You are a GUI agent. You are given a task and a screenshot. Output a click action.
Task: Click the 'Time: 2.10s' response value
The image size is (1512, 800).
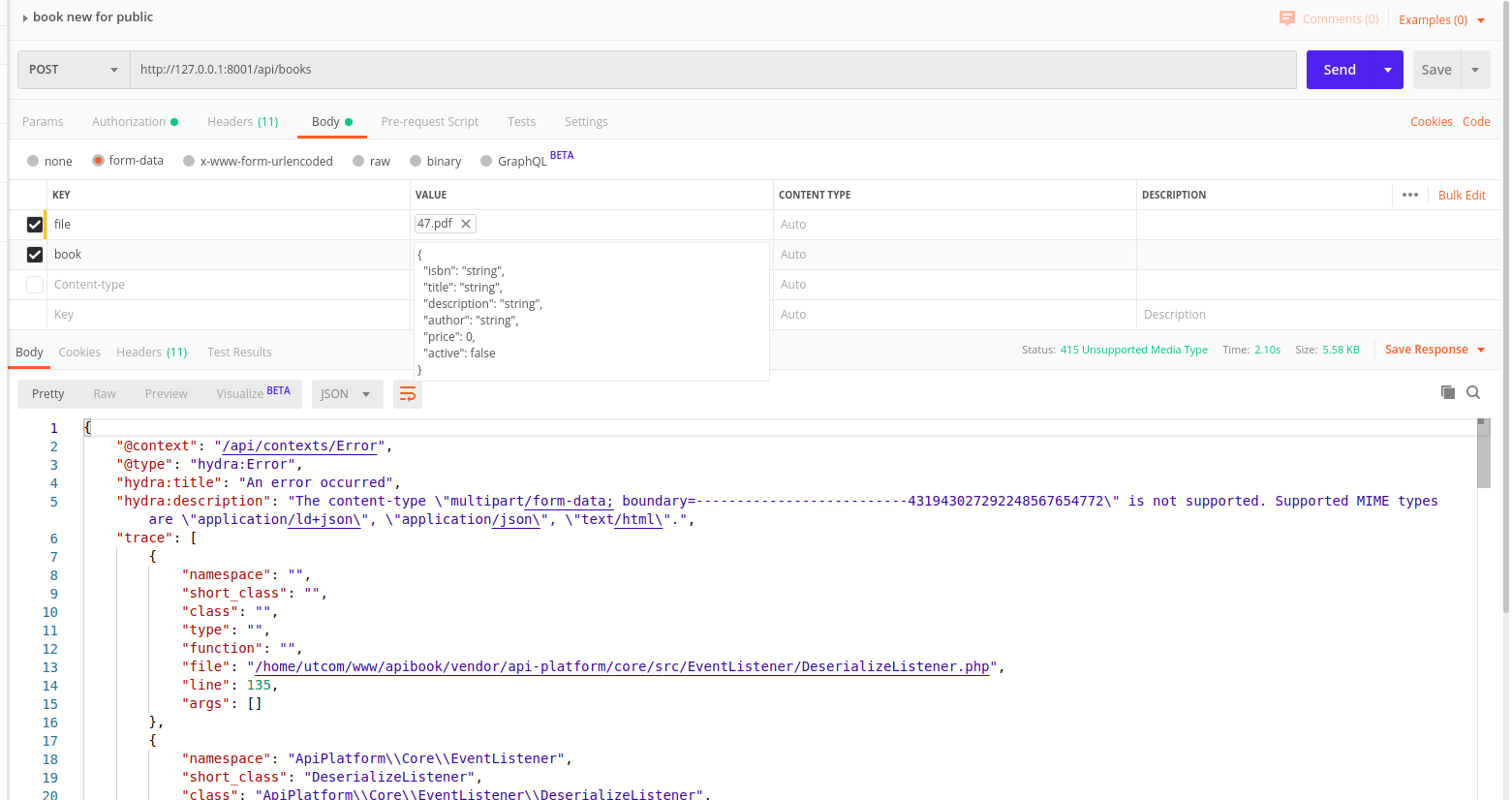coord(1251,350)
